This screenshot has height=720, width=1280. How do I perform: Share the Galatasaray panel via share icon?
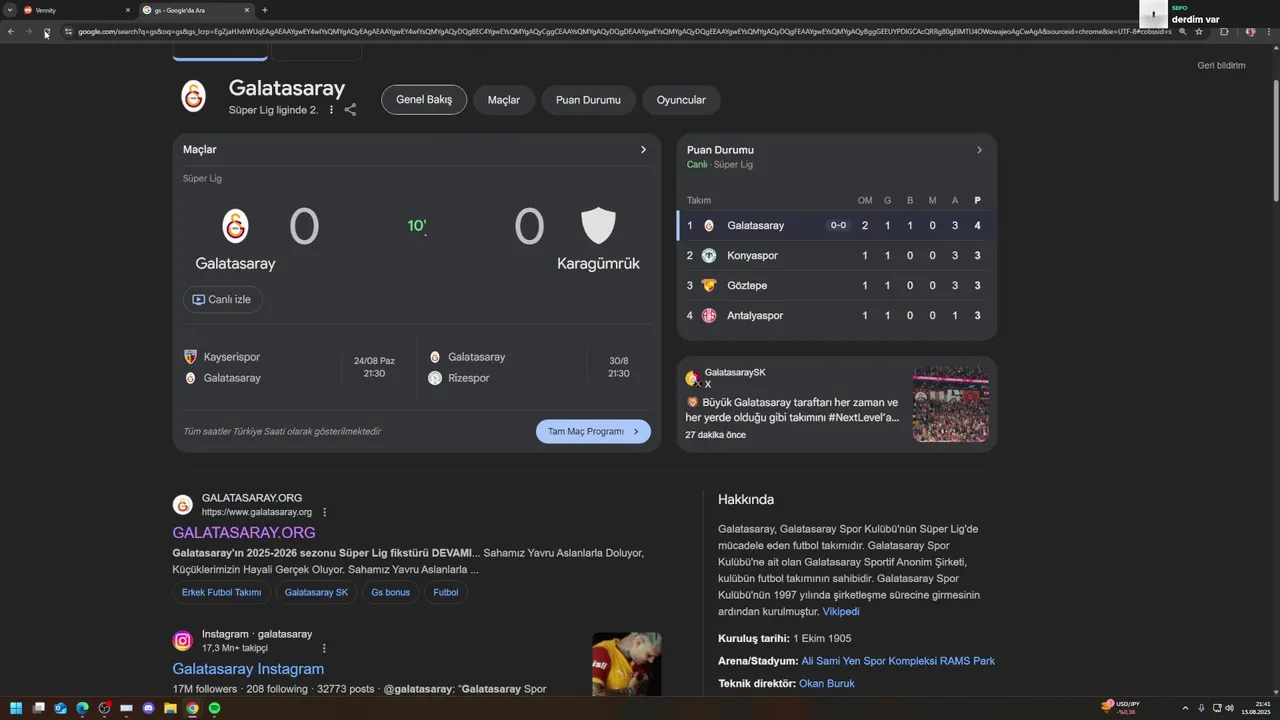pyautogui.click(x=350, y=110)
